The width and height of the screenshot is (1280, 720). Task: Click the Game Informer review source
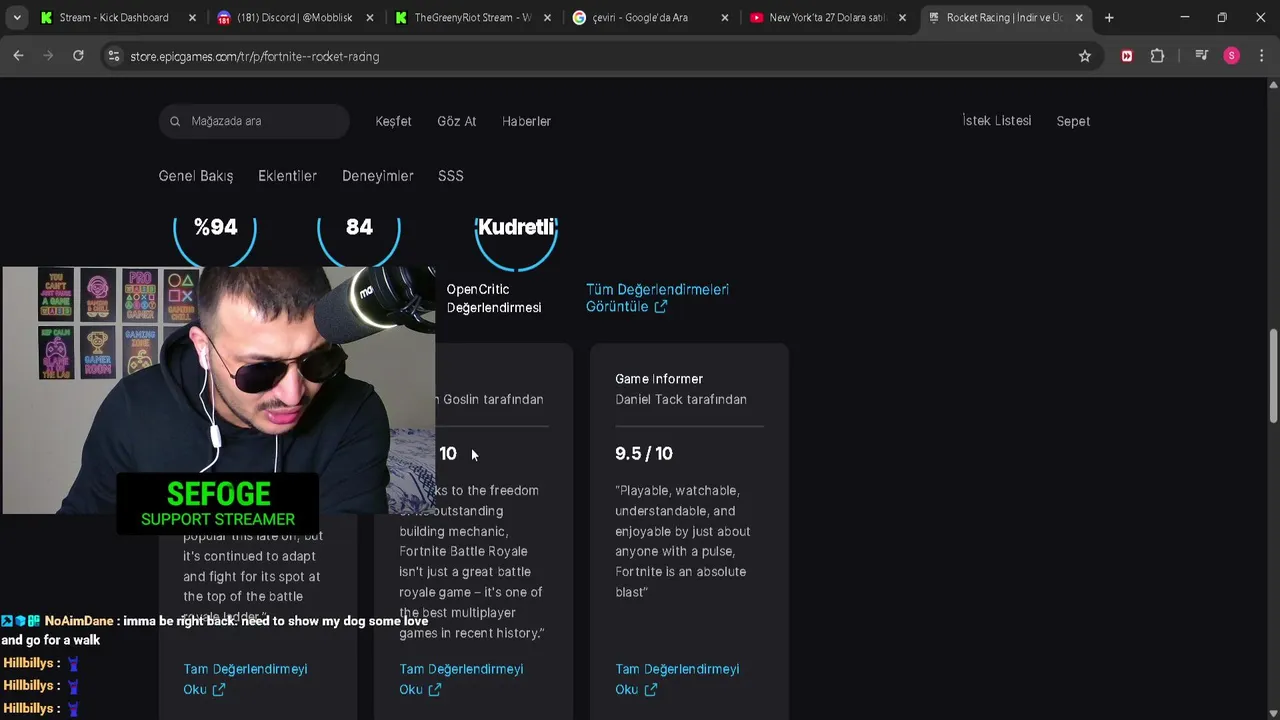click(x=659, y=379)
